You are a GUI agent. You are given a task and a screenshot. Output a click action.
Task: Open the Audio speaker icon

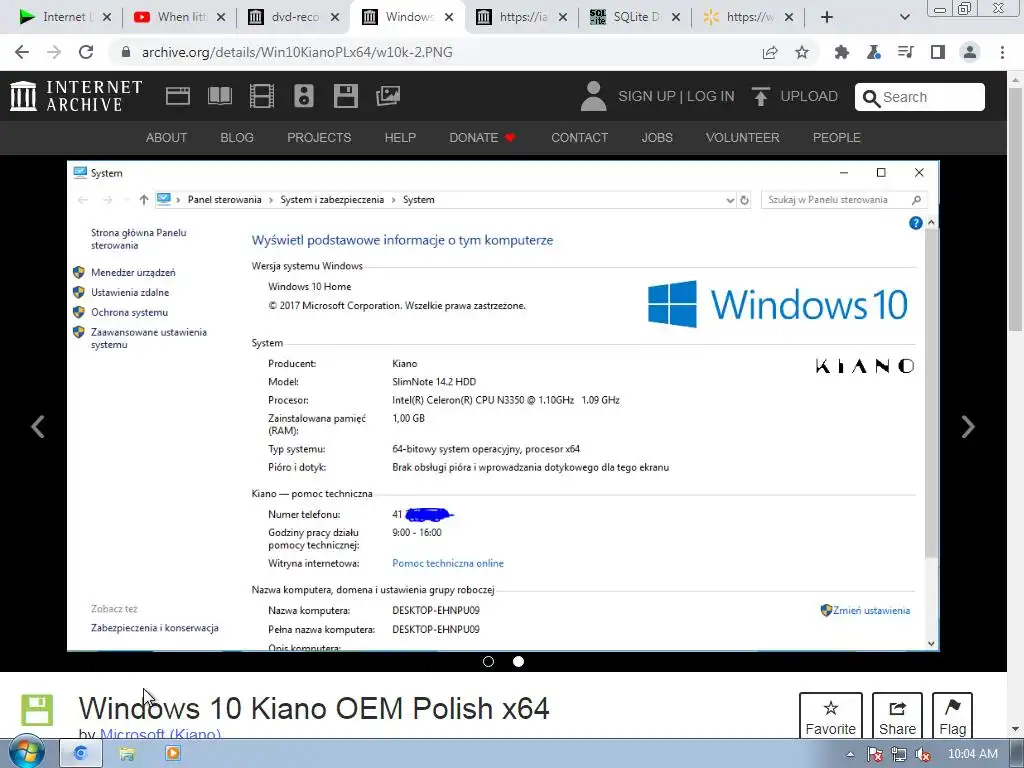tap(304, 96)
